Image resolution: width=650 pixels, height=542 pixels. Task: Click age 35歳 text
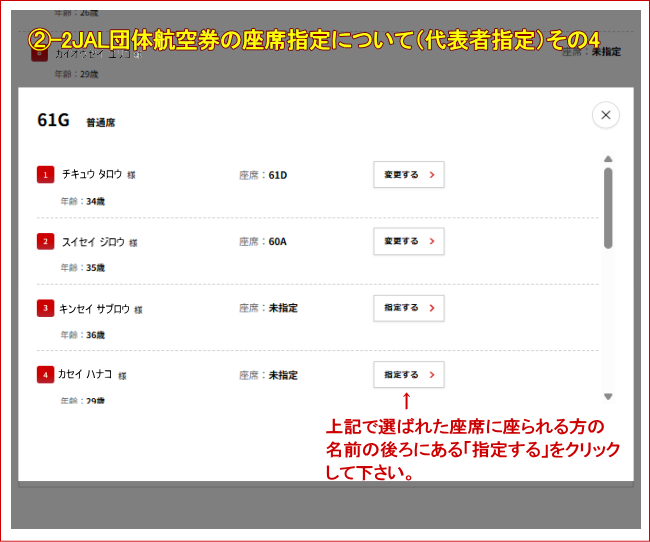tap(95, 268)
